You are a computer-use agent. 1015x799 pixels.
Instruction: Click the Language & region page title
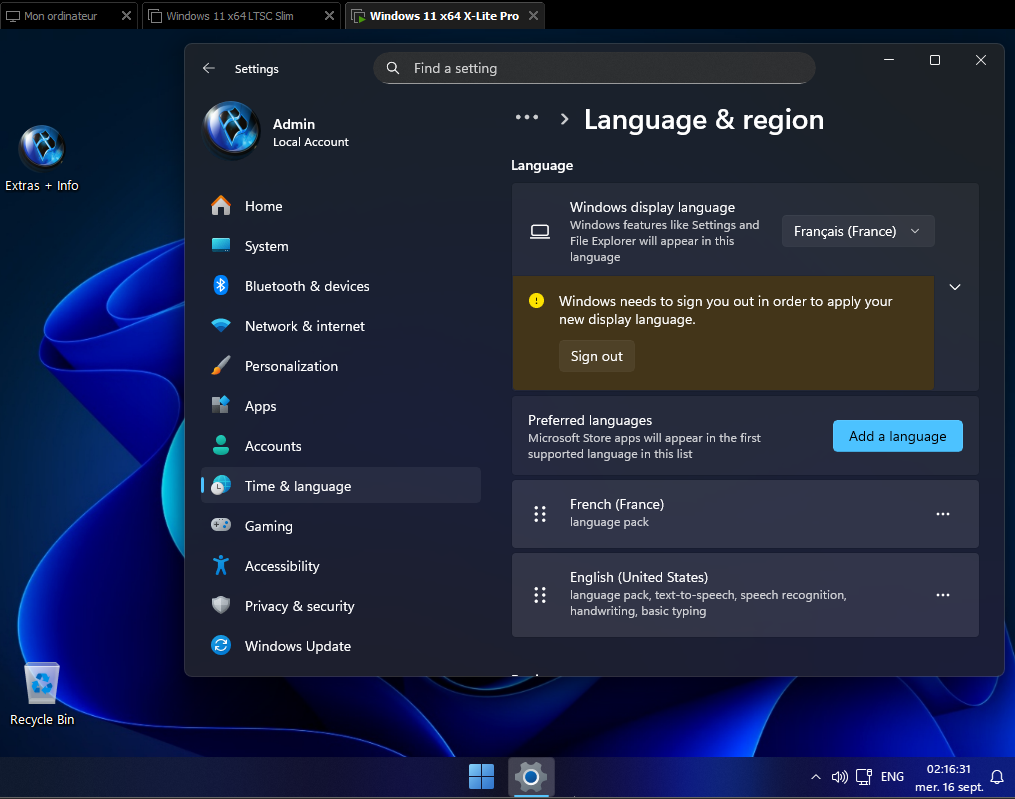point(704,120)
